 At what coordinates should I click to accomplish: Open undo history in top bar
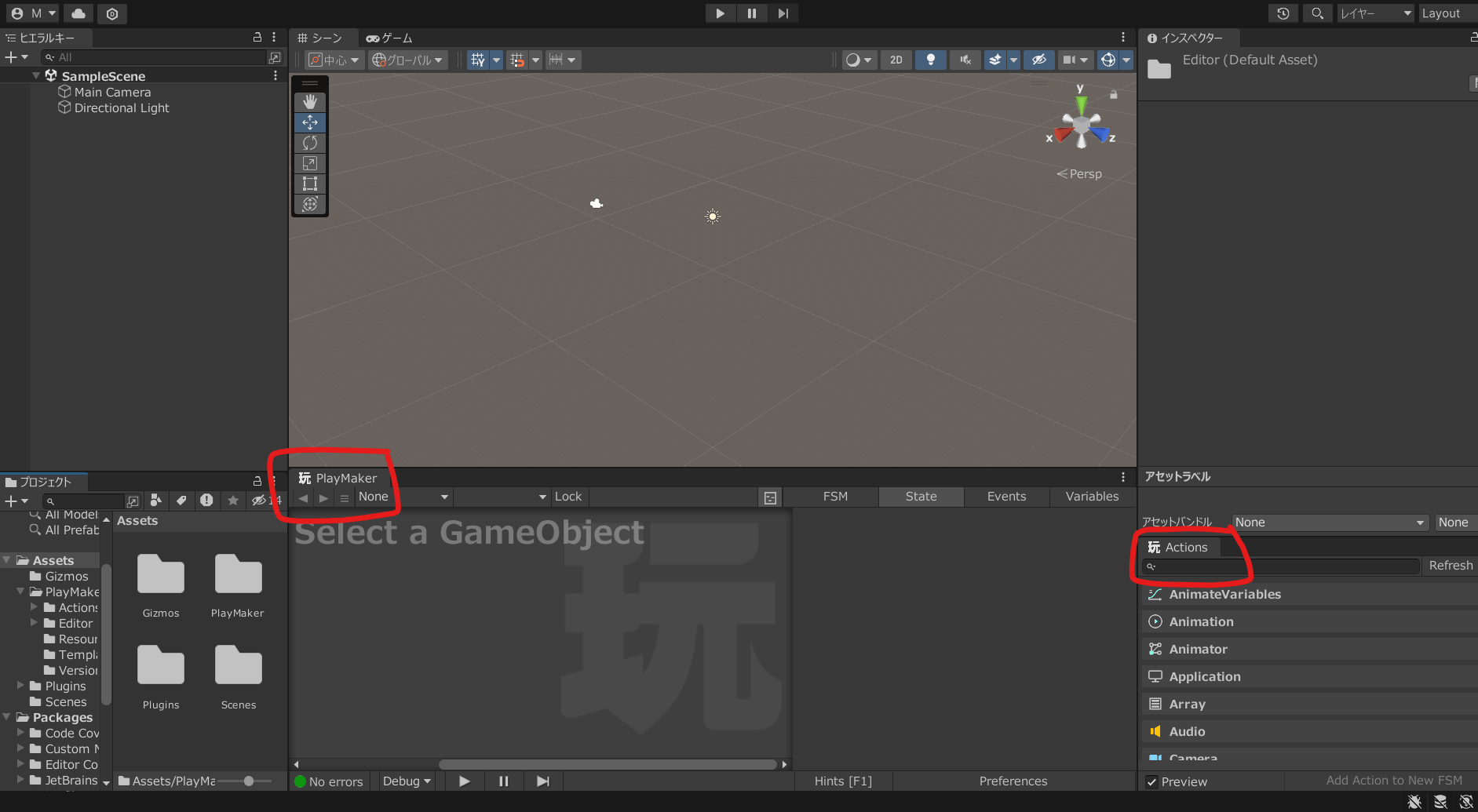coord(1283,13)
